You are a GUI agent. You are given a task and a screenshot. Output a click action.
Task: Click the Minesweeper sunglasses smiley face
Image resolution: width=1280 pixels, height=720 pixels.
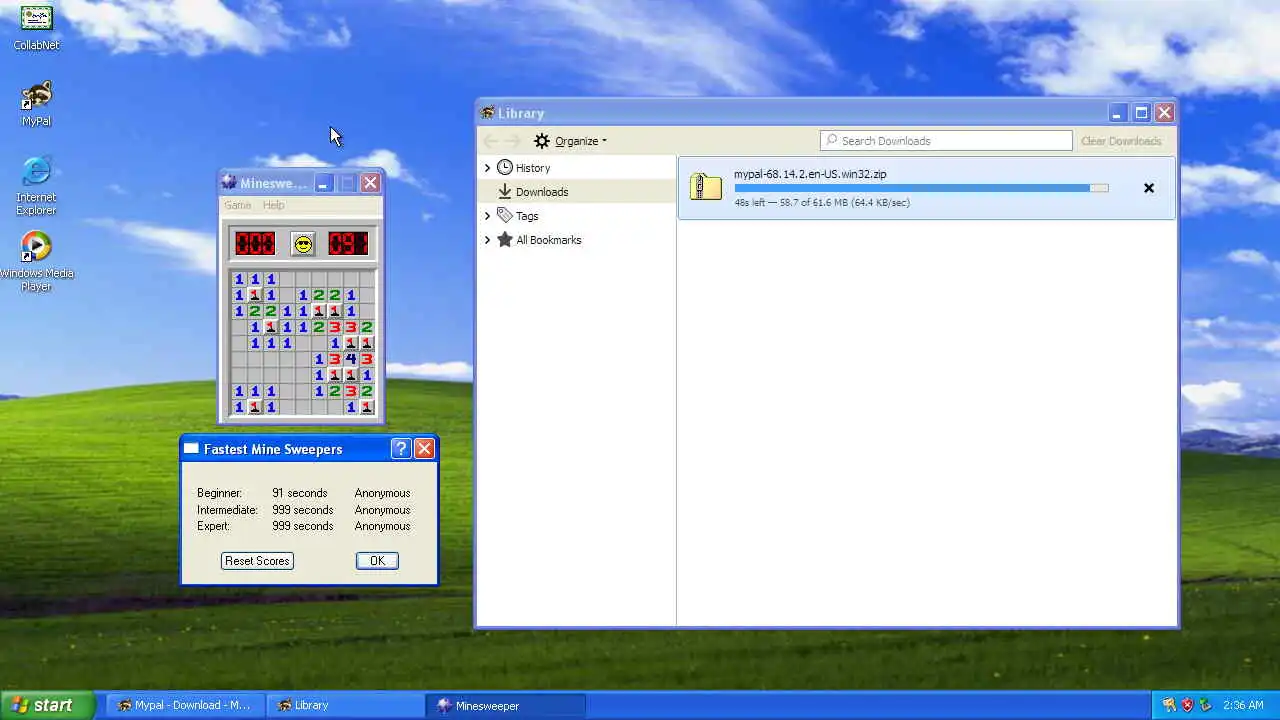302,243
